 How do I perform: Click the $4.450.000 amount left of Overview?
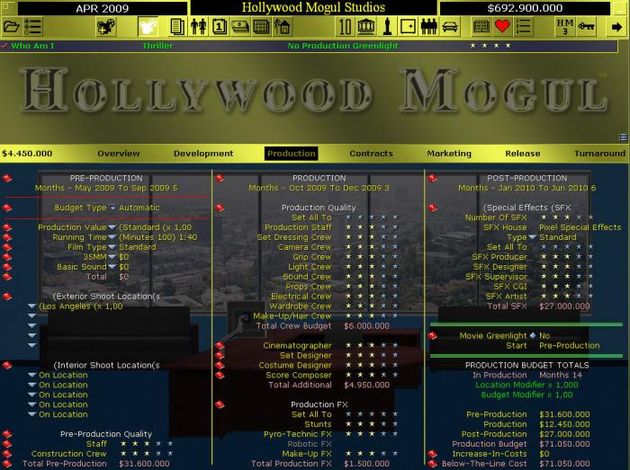(27, 153)
